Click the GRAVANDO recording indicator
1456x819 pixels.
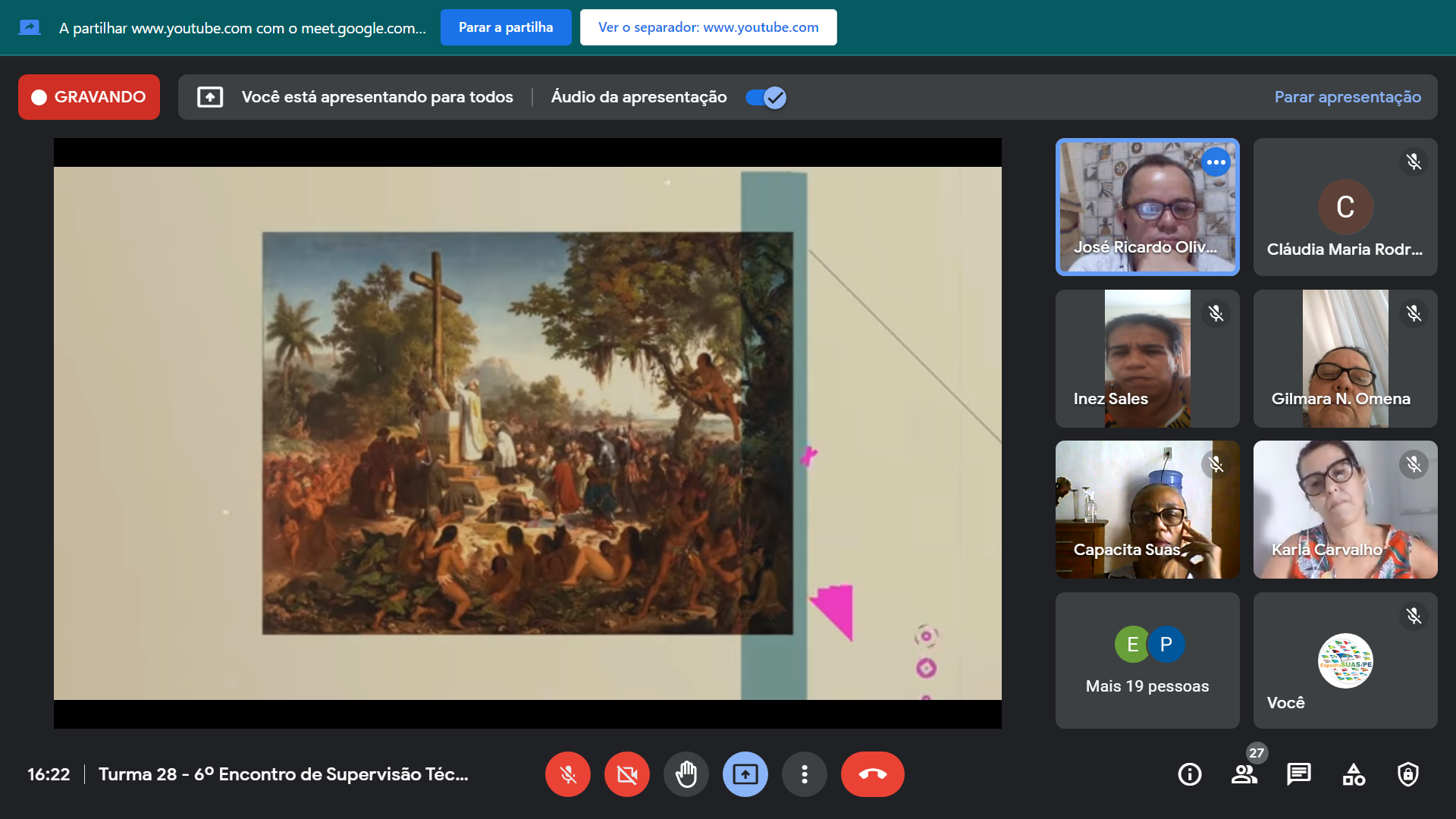pyautogui.click(x=89, y=97)
